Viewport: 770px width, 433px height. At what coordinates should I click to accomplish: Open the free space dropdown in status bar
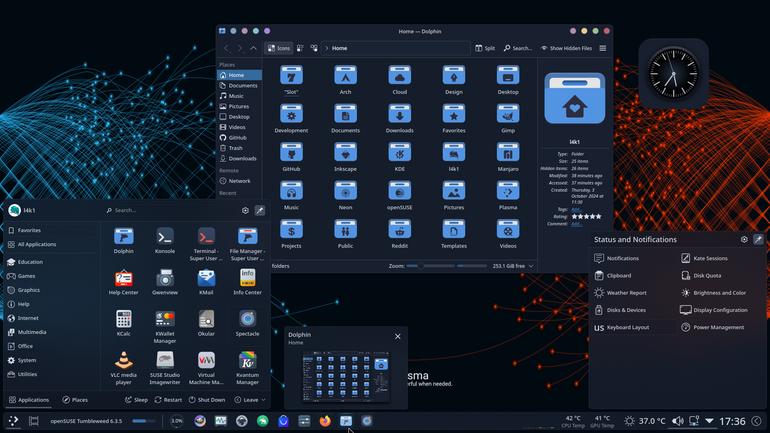[513, 266]
